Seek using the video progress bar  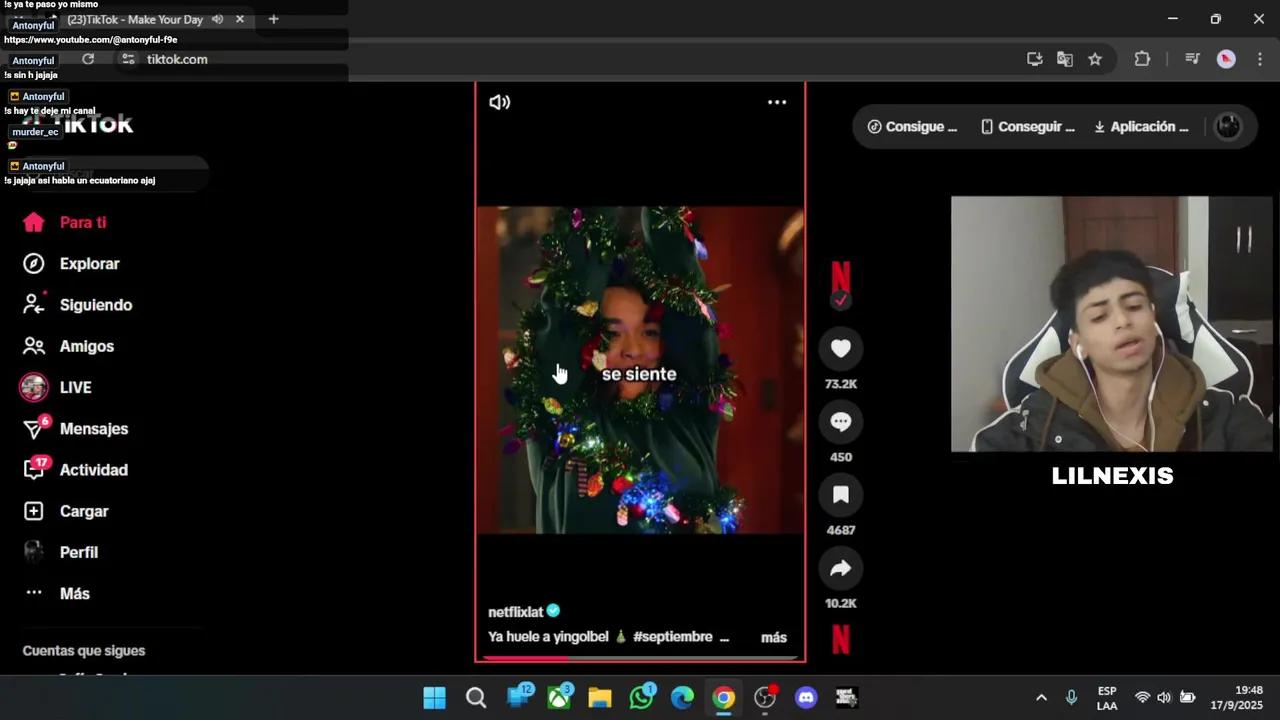pyautogui.click(x=640, y=658)
